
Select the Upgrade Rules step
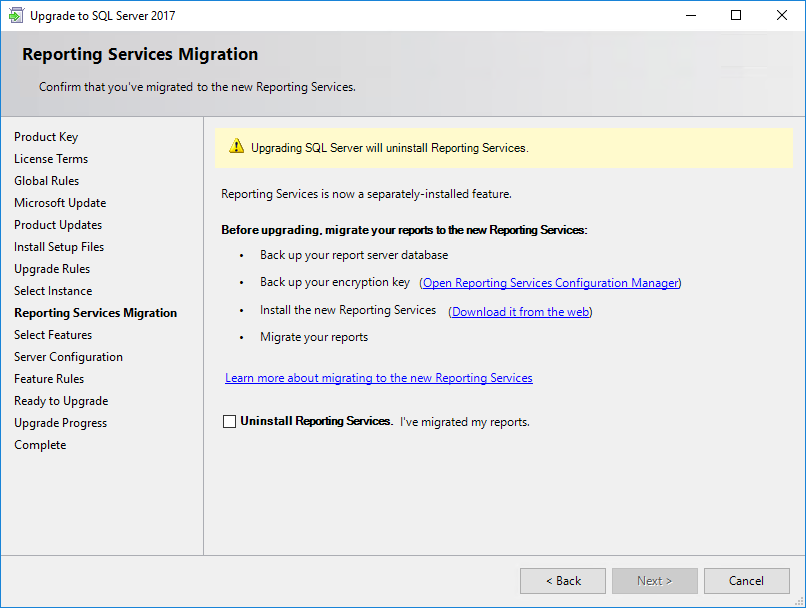(x=52, y=269)
